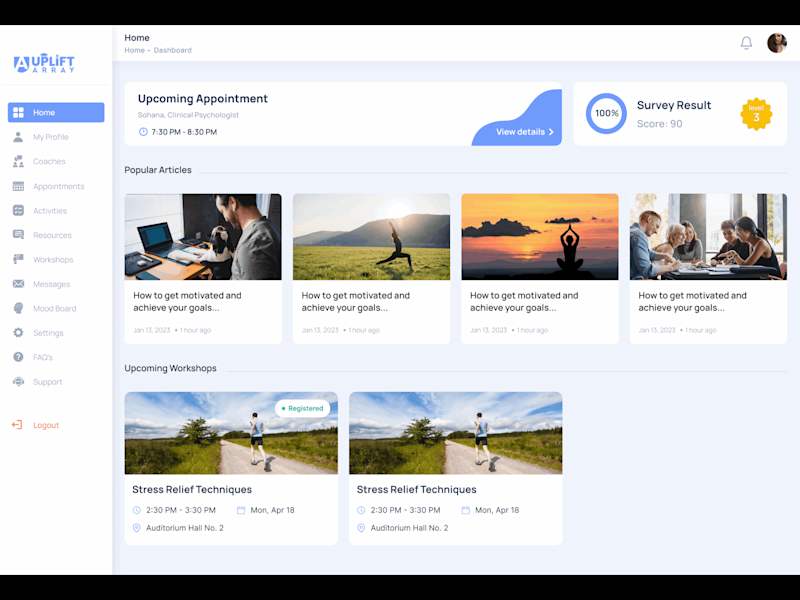Click 'Auditorium Hall No. 2' in second workshop card

[x=409, y=528]
